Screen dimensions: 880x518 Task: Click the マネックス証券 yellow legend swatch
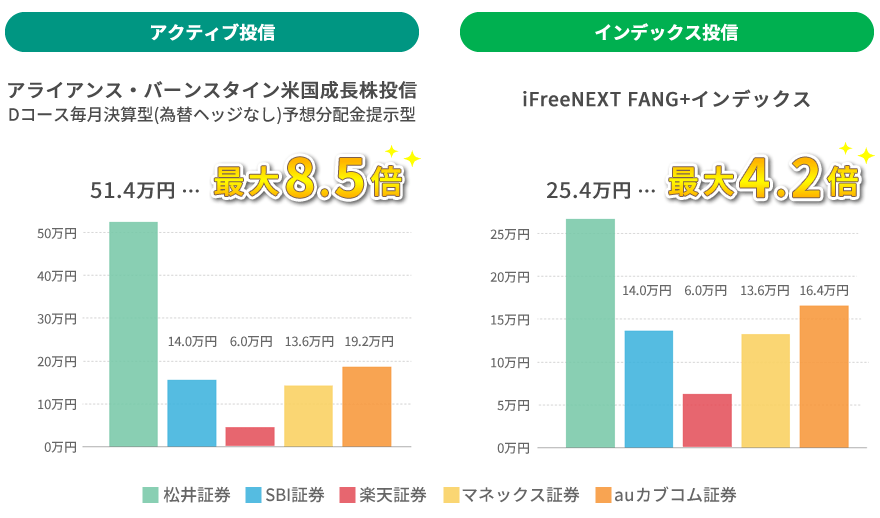[x=451, y=495]
